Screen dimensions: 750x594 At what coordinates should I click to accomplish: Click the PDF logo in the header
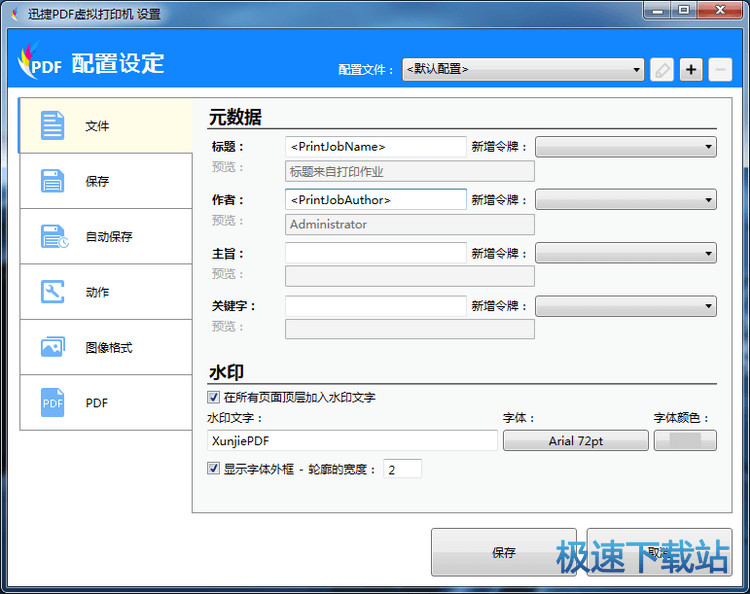[x=39, y=61]
